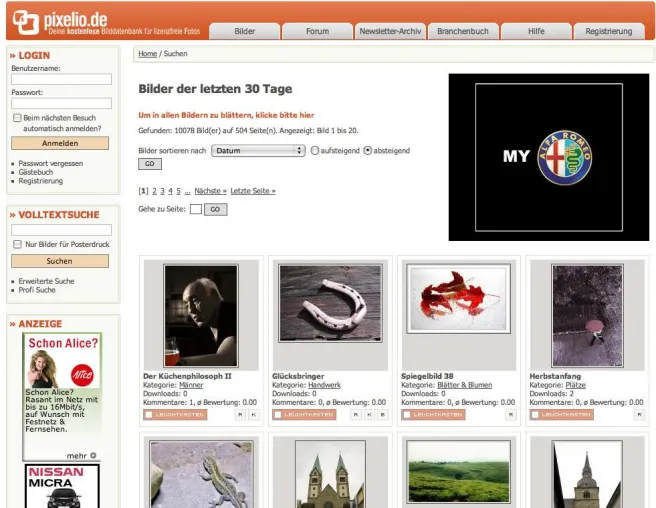Open Erweiterte Suche link
This screenshot has height=508, width=656.
point(46,281)
